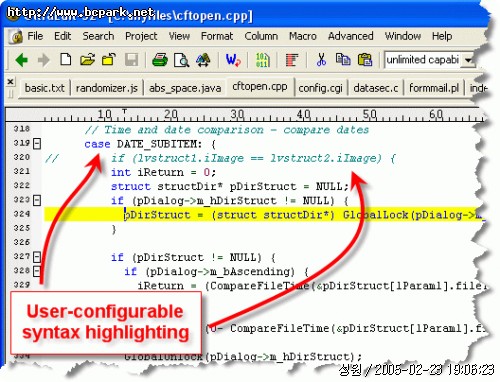Screen dimensions: 500x382
Task: Open Print Preview magnifier page icon
Action: 181,60
